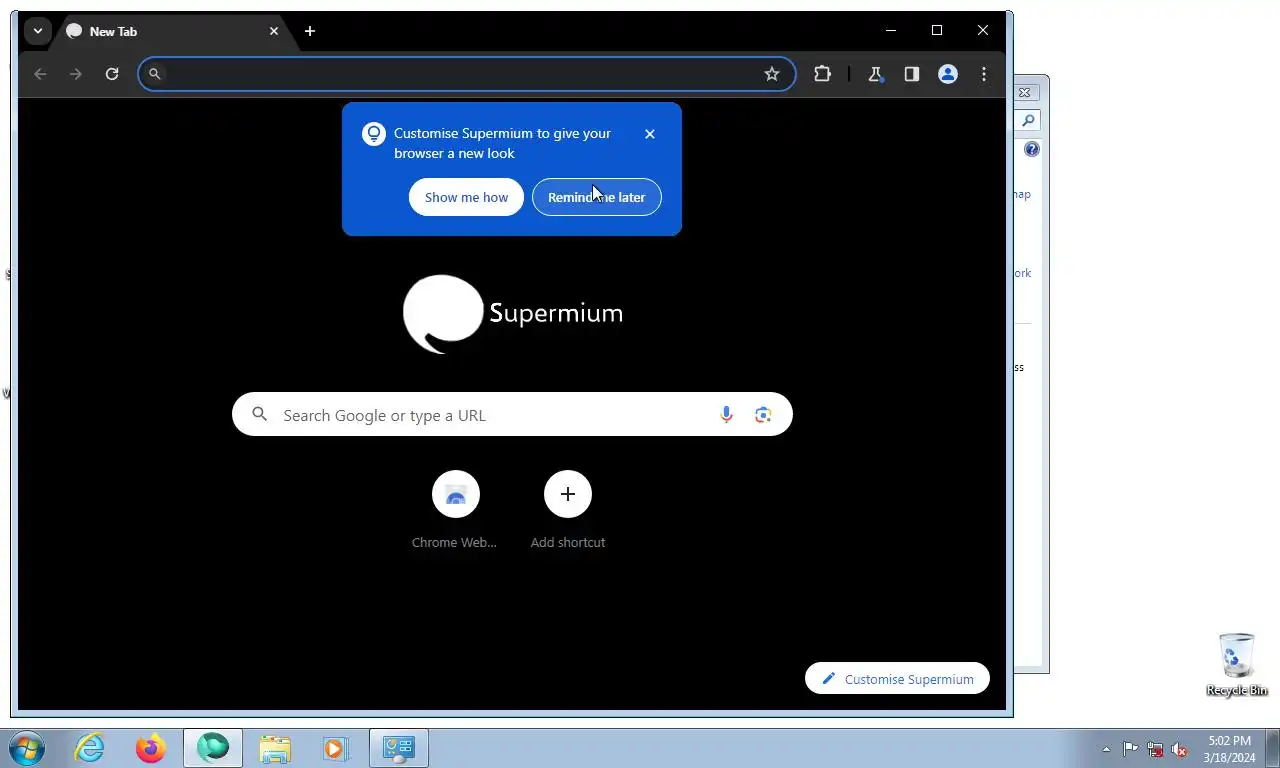This screenshot has height=768, width=1280.
Task: Bookmark this tab with star icon
Action: click(x=772, y=74)
